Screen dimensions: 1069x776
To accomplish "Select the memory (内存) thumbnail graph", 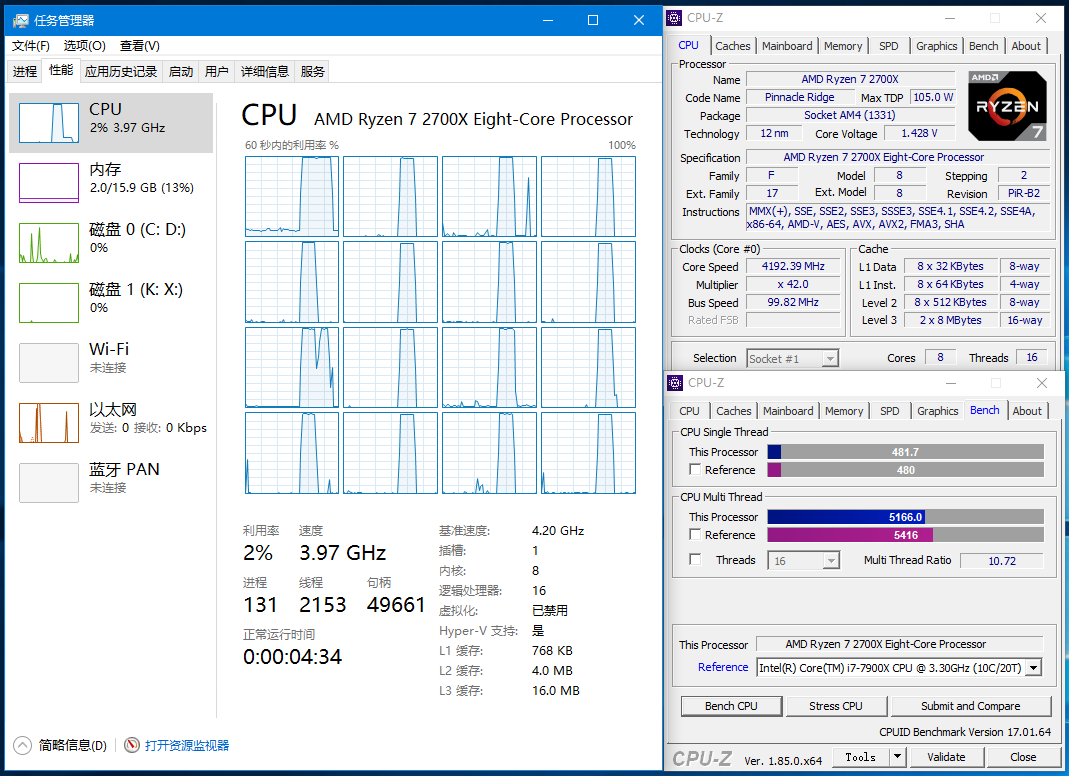I will pos(49,183).
